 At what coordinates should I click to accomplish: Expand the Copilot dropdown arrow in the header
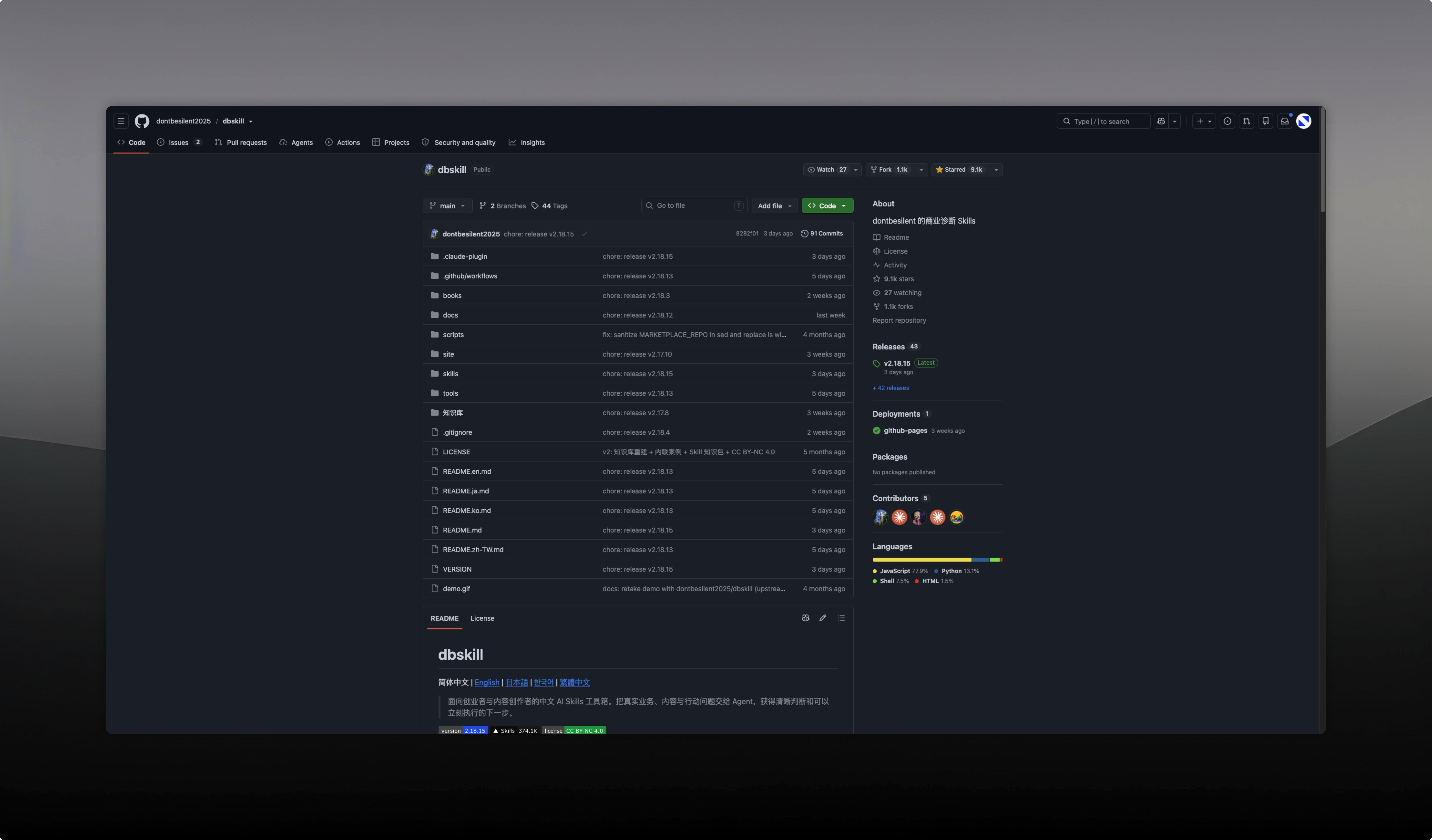pos(1175,121)
